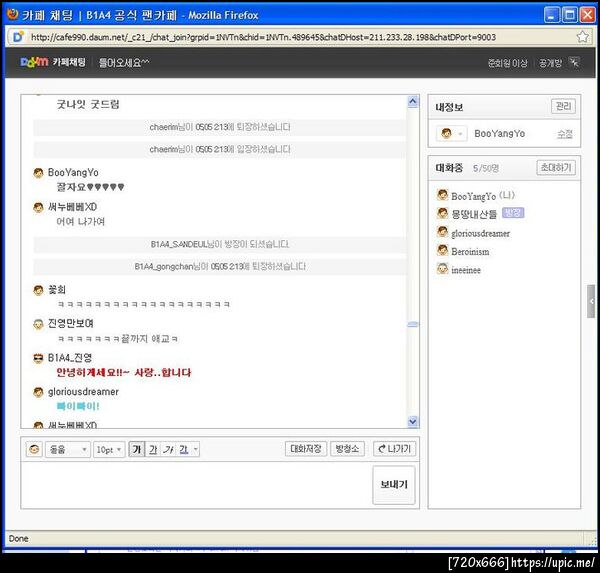Click the 들어오세요 room title

pyautogui.click(x=124, y=62)
